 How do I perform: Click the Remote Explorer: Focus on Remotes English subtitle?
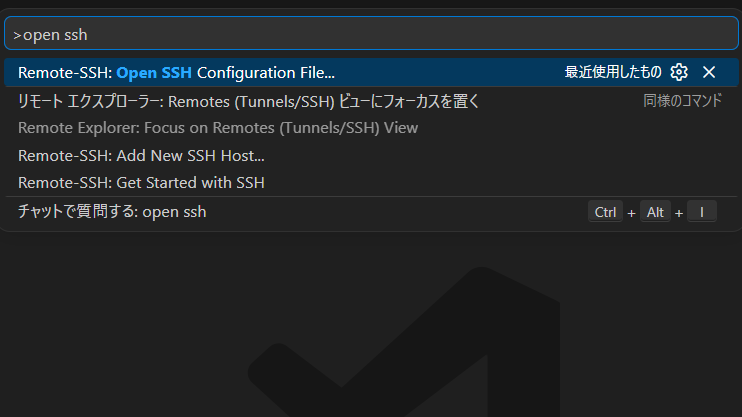(218, 128)
